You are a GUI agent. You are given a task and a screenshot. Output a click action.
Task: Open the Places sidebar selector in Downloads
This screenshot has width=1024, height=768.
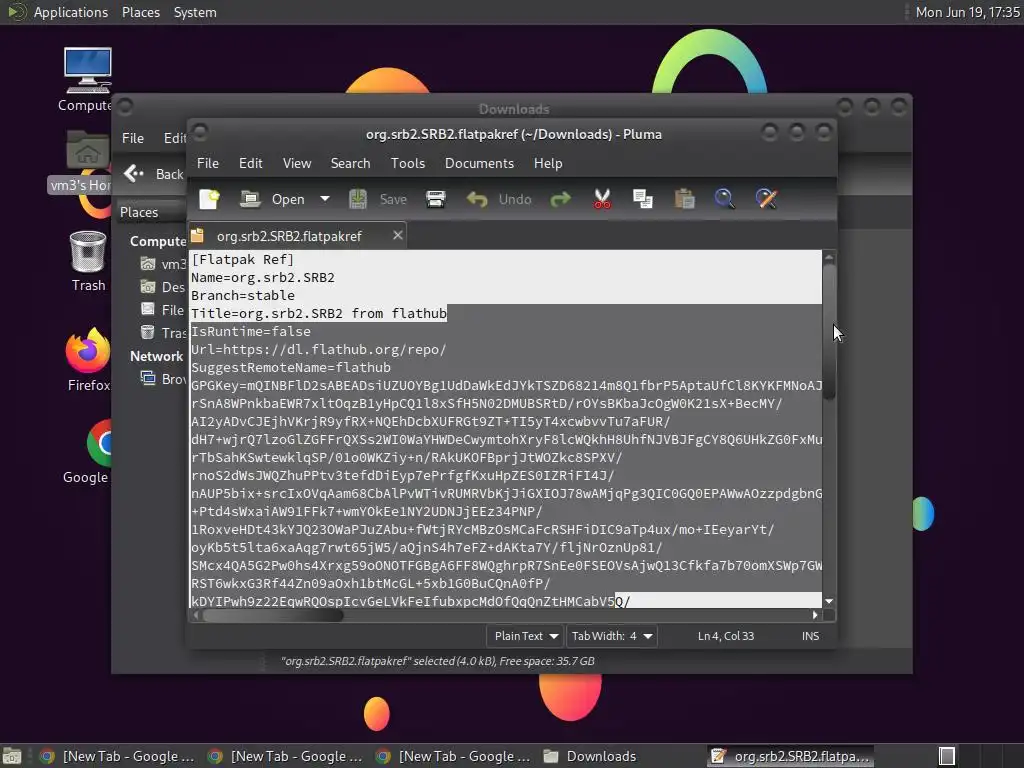(x=152, y=212)
